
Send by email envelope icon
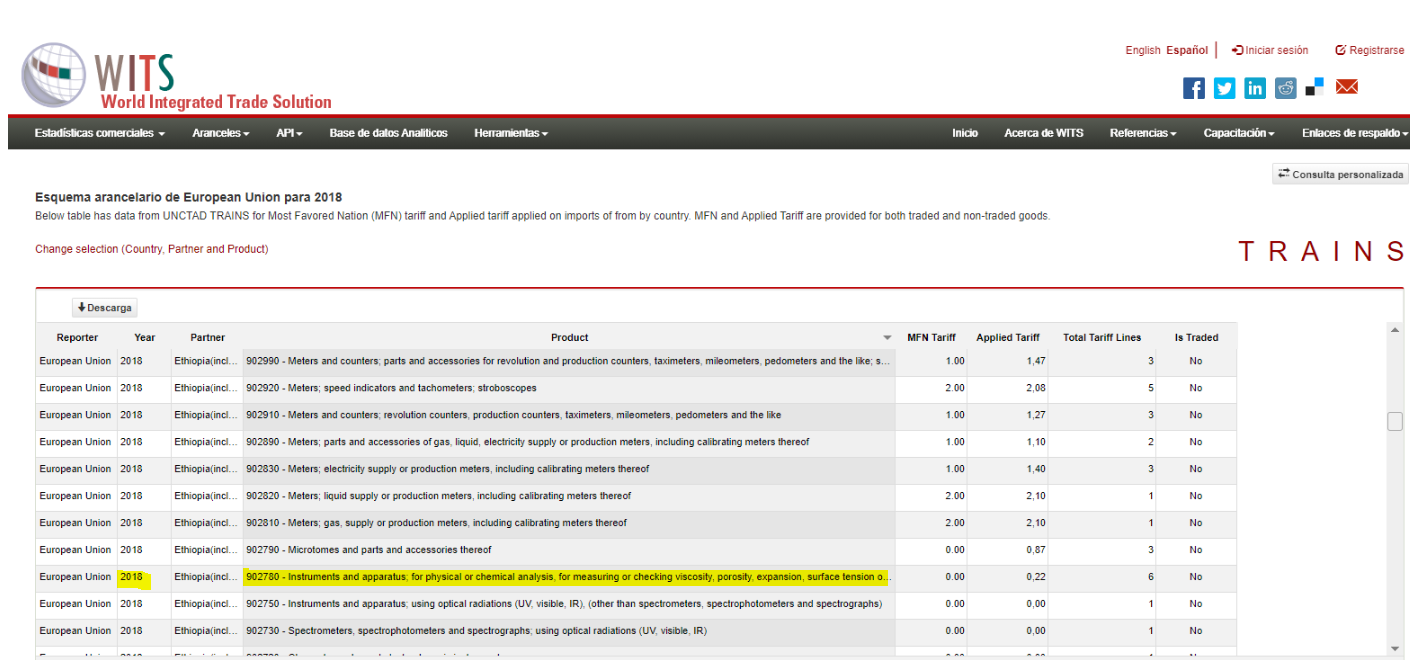pyautogui.click(x=1347, y=87)
